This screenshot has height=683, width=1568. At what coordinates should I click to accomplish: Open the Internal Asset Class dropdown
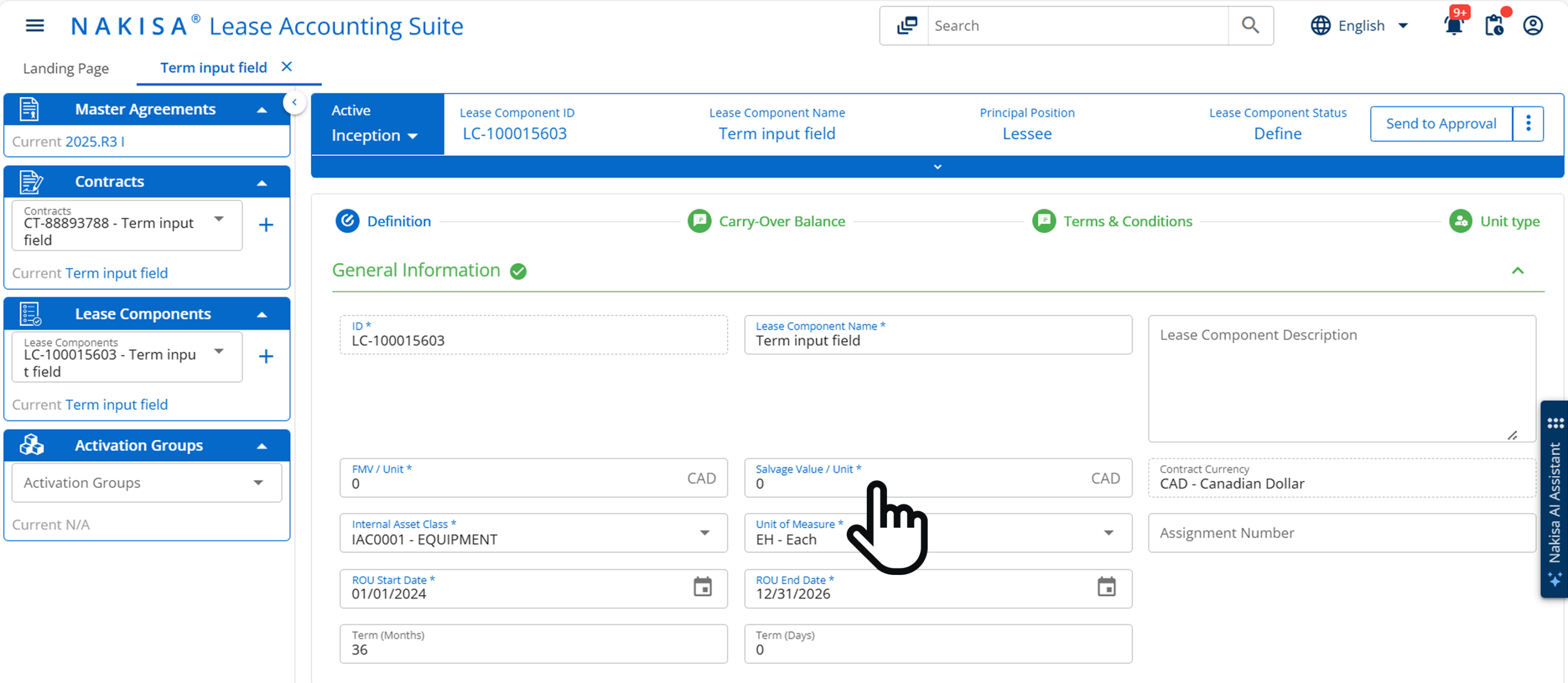point(704,533)
